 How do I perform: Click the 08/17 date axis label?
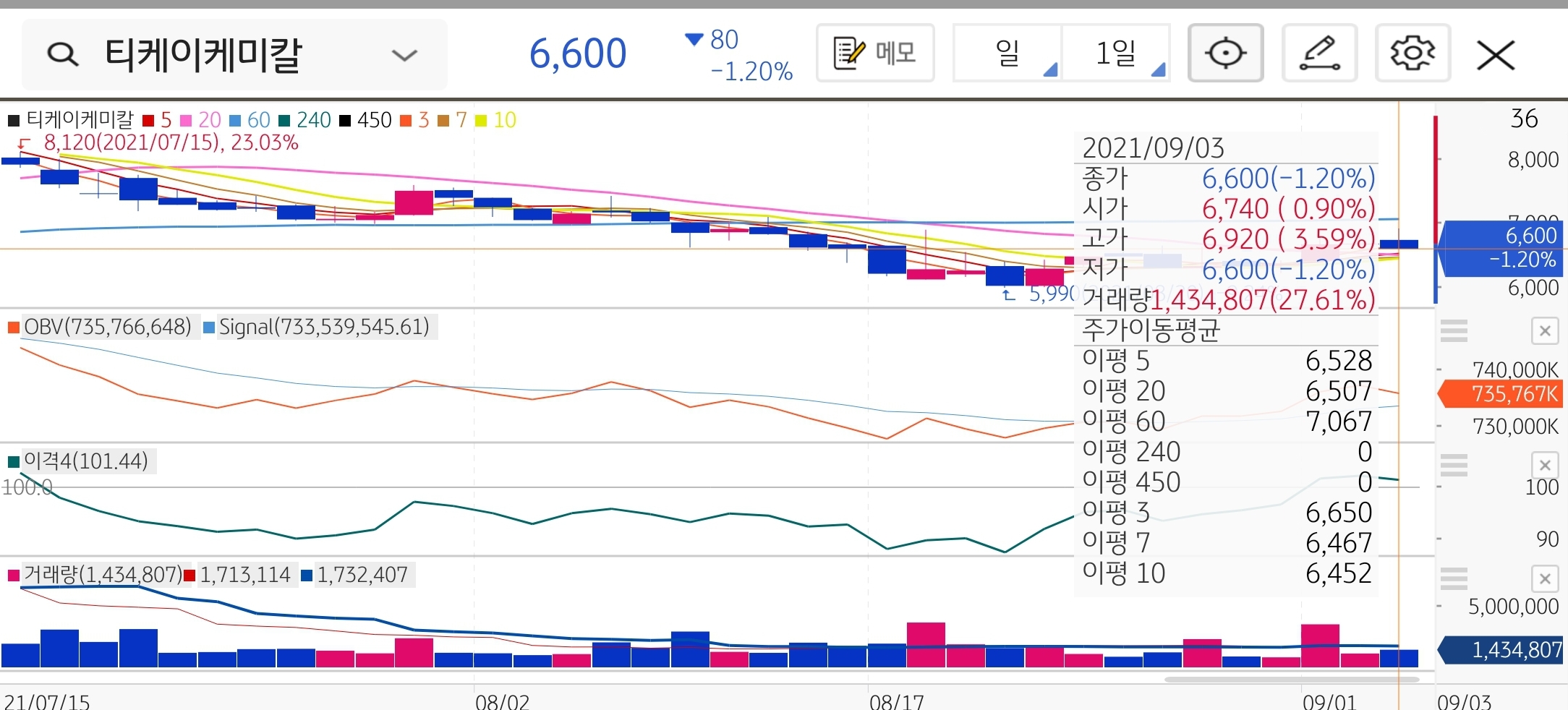(x=897, y=701)
